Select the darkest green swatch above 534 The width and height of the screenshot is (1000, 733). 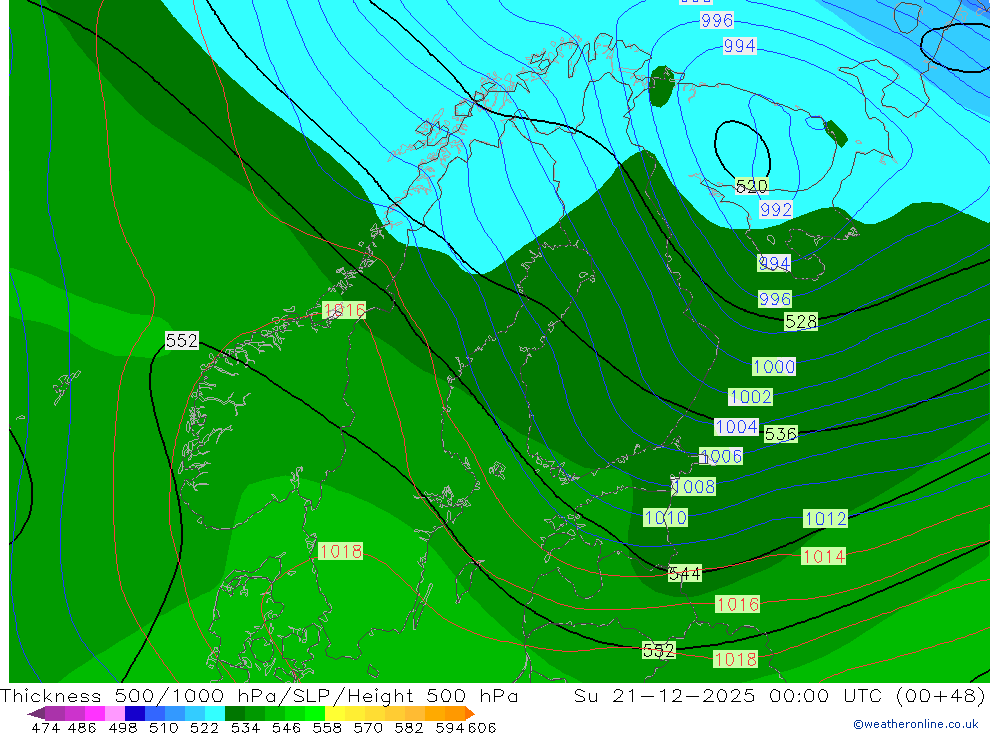pos(235,713)
